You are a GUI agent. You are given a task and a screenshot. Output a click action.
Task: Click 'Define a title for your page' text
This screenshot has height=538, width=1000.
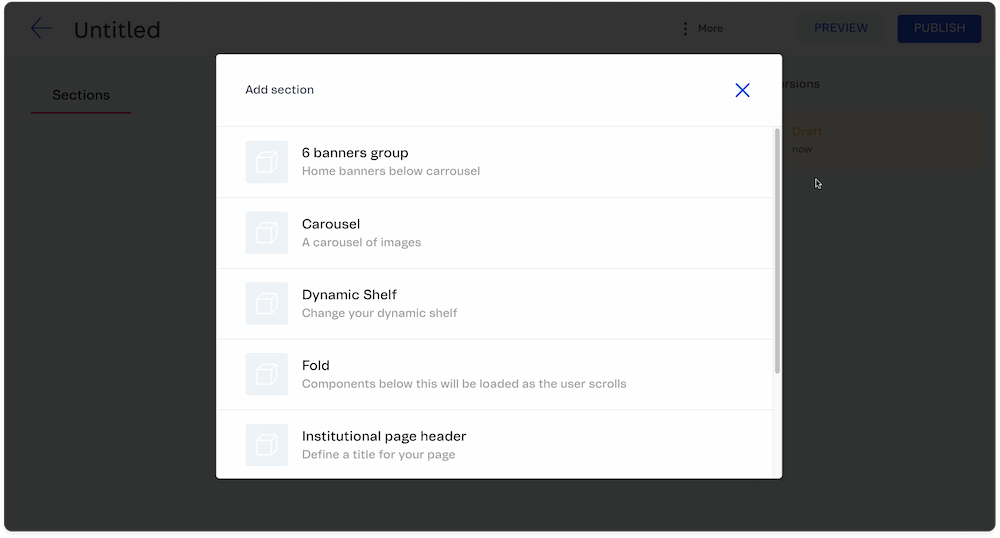(378, 454)
